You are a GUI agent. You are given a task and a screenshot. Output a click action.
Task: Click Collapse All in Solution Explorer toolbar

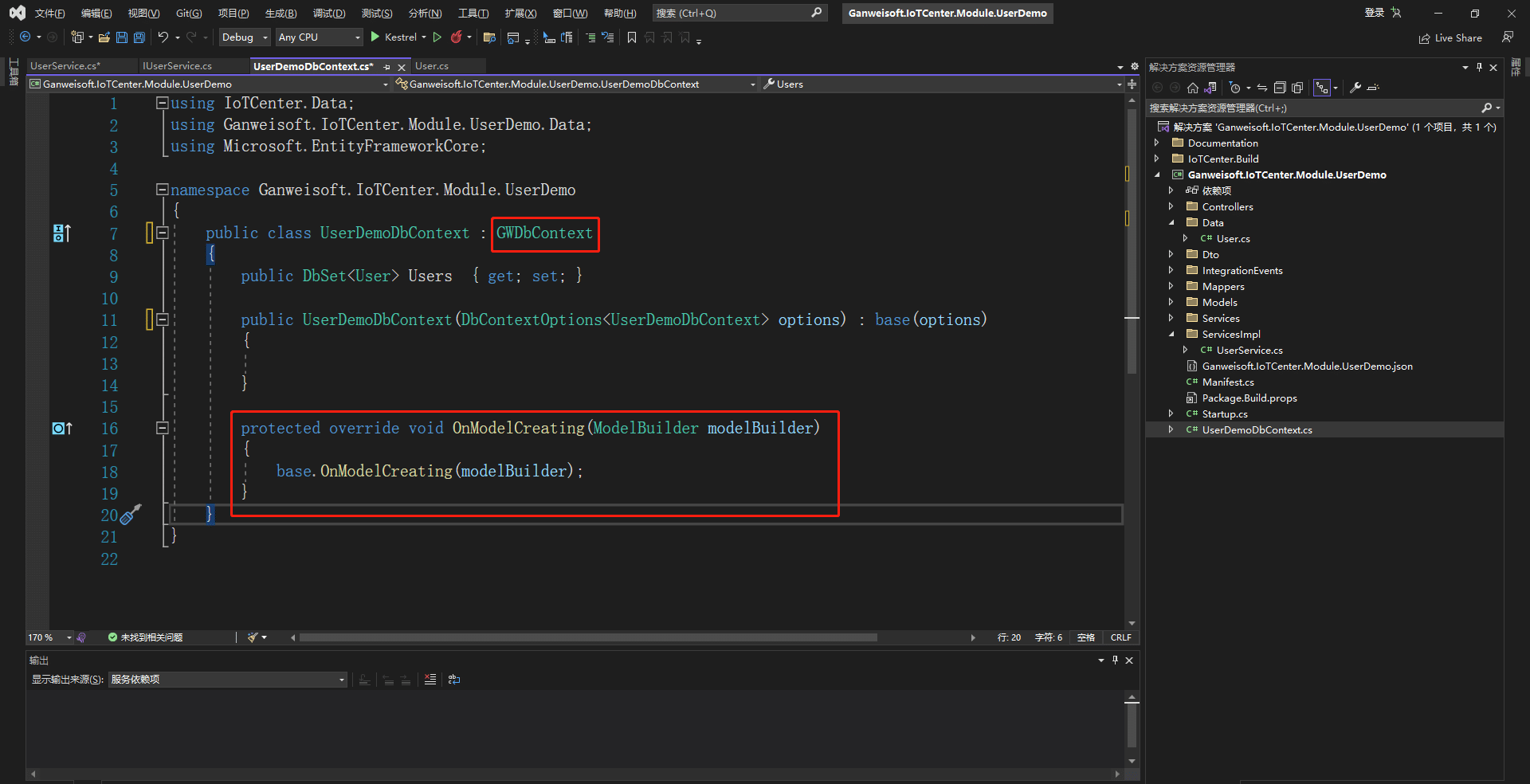(1280, 88)
